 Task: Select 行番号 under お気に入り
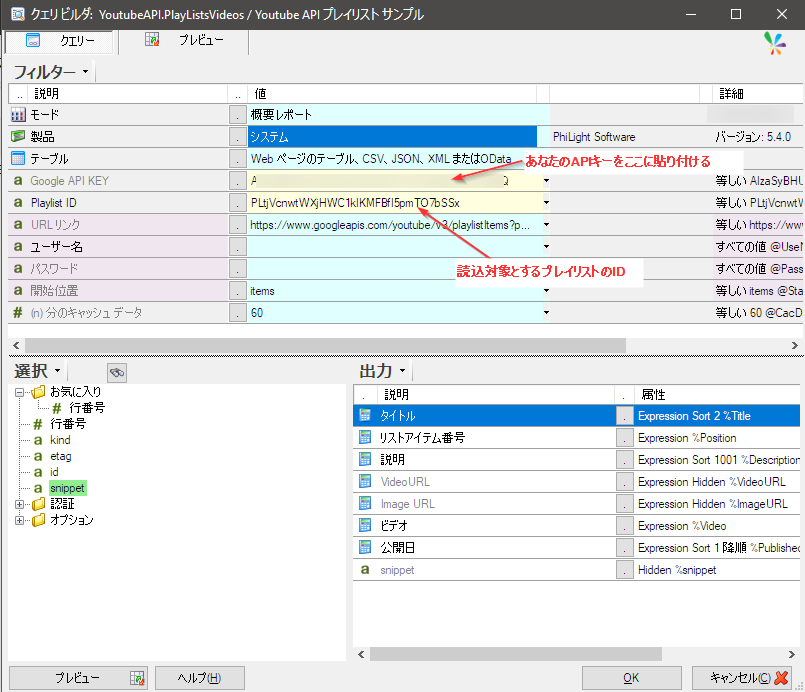(86, 408)
